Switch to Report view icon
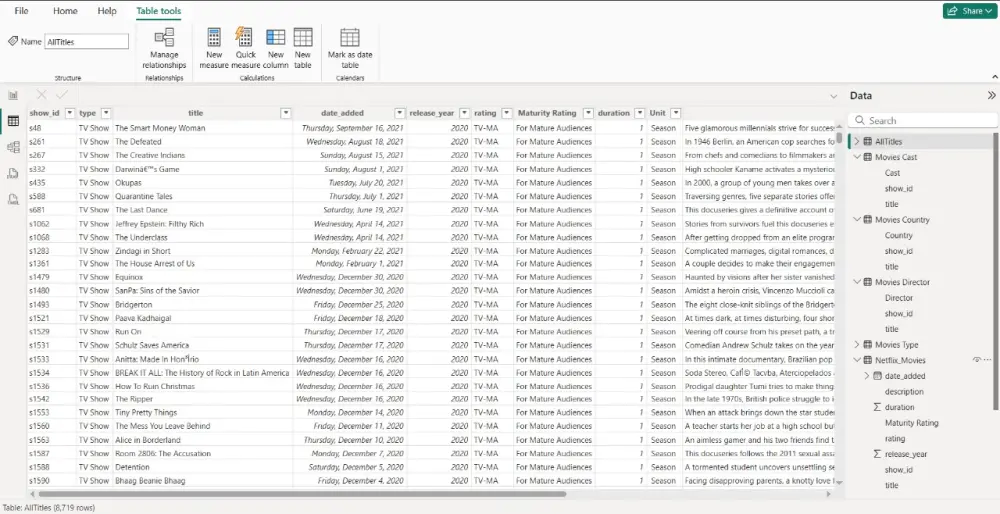The width and height of the screenshot is (1000, 514). pyautogui.click(x=13, y=95)
